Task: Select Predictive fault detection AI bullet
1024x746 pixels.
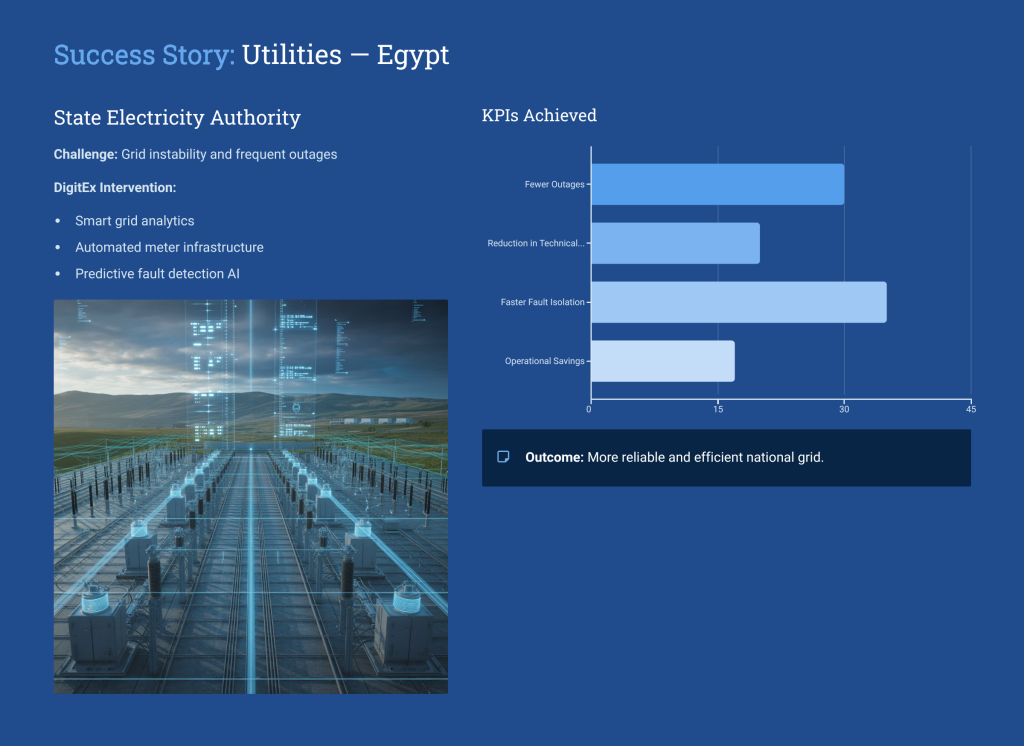Action: tap(157, 274)
